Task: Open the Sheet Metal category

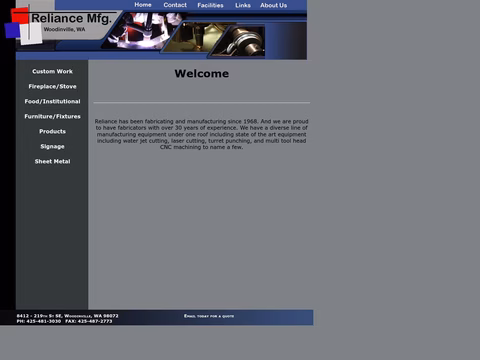Action: pos(52,161)
